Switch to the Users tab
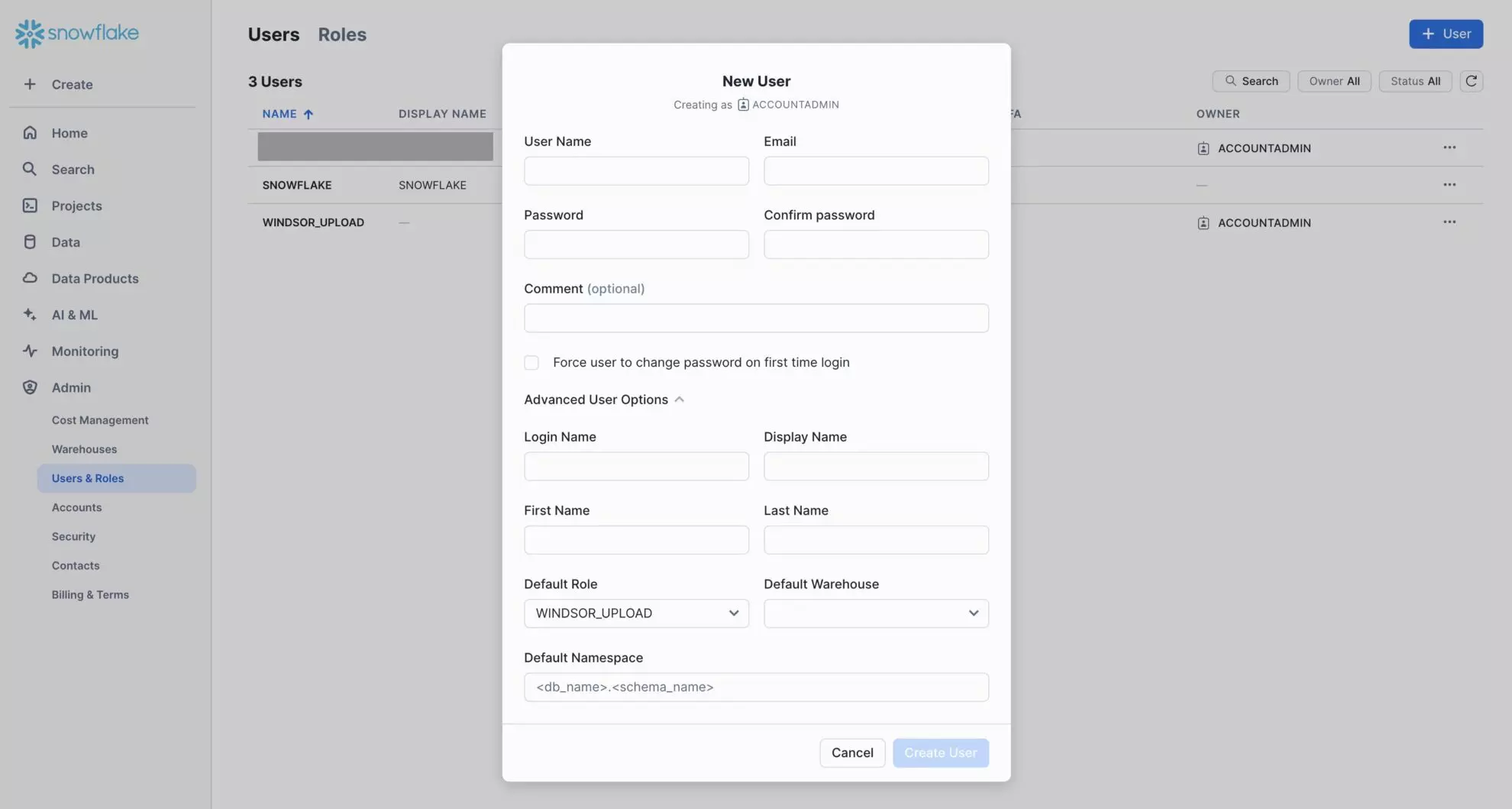The image size is (1512, 809). [x=273, y=34]
